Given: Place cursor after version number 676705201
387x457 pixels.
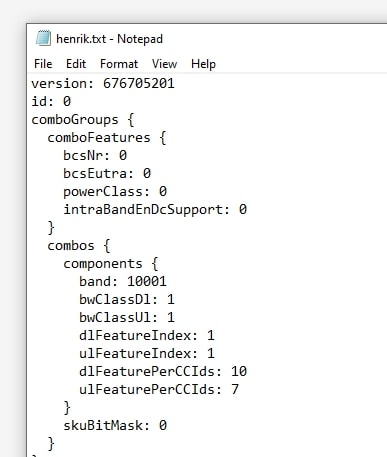Looking at the screenshot, I should [x=175, y=83].
